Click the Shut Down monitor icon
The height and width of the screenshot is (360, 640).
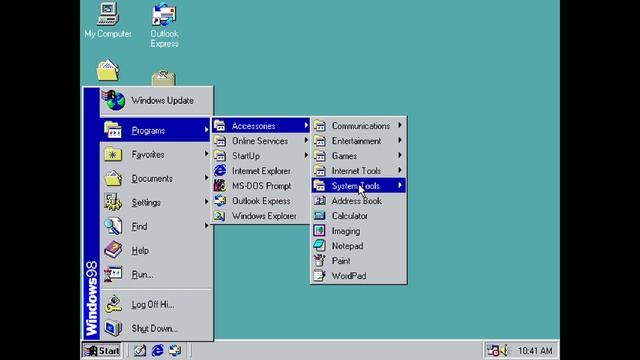click(113, 328)
